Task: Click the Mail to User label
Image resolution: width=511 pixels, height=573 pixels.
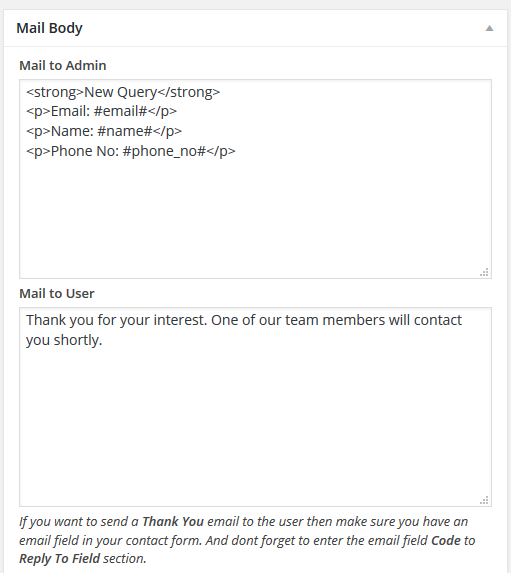Action: [57, 293]
